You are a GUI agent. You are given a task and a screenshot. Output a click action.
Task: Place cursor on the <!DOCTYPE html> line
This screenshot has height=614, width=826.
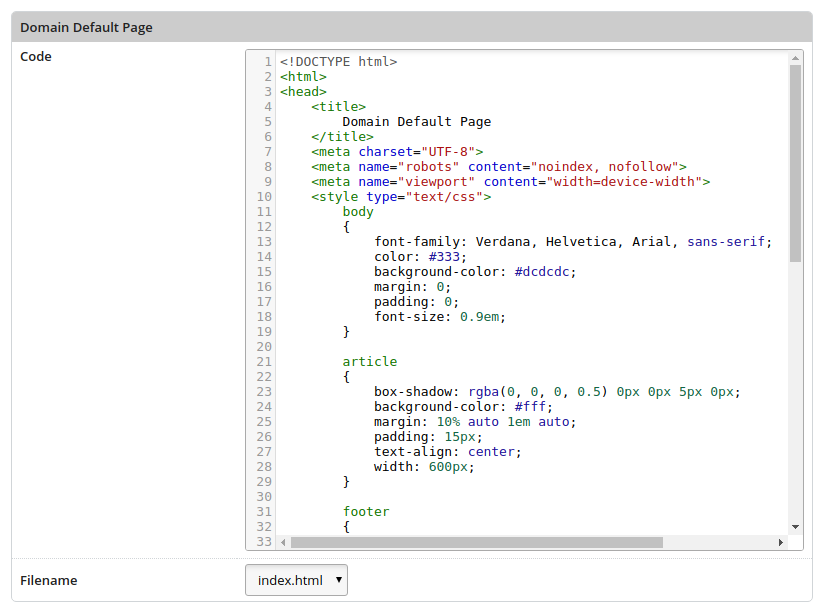click(x=339, y=62)
